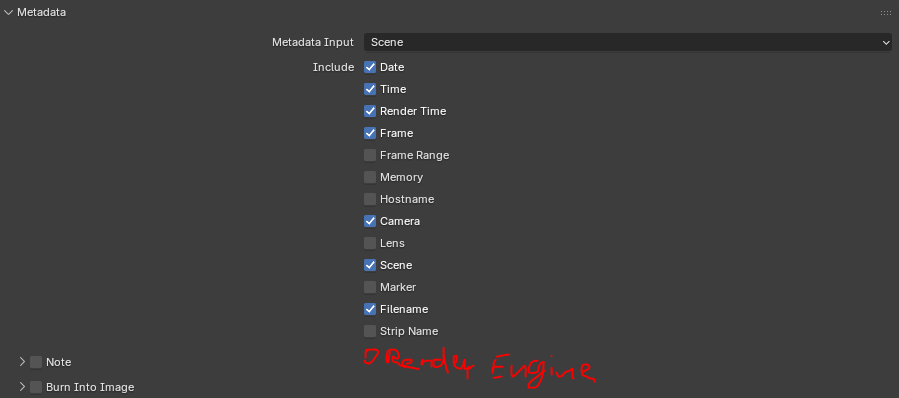Enable the Marker checkbox
The width and height of the screenshot is (899, 398).
(370, 287)
